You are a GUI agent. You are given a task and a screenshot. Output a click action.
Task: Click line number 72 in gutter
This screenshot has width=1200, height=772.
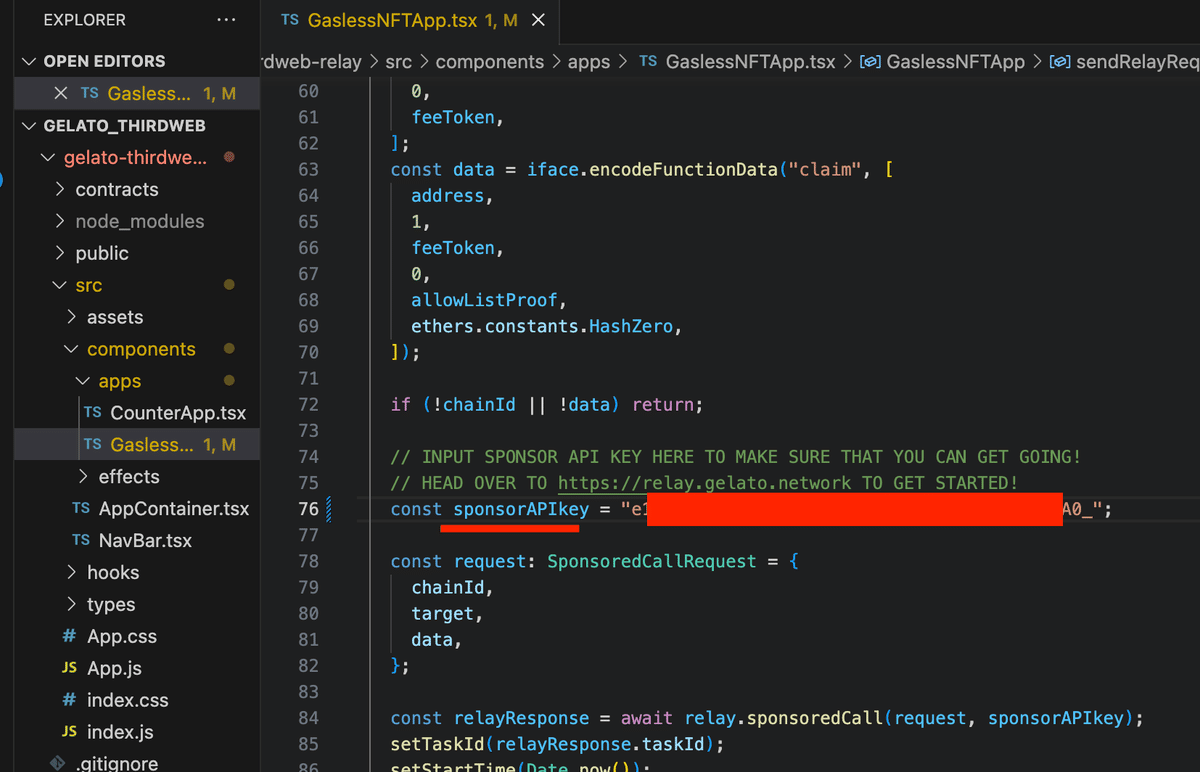[x=308, y=405]
